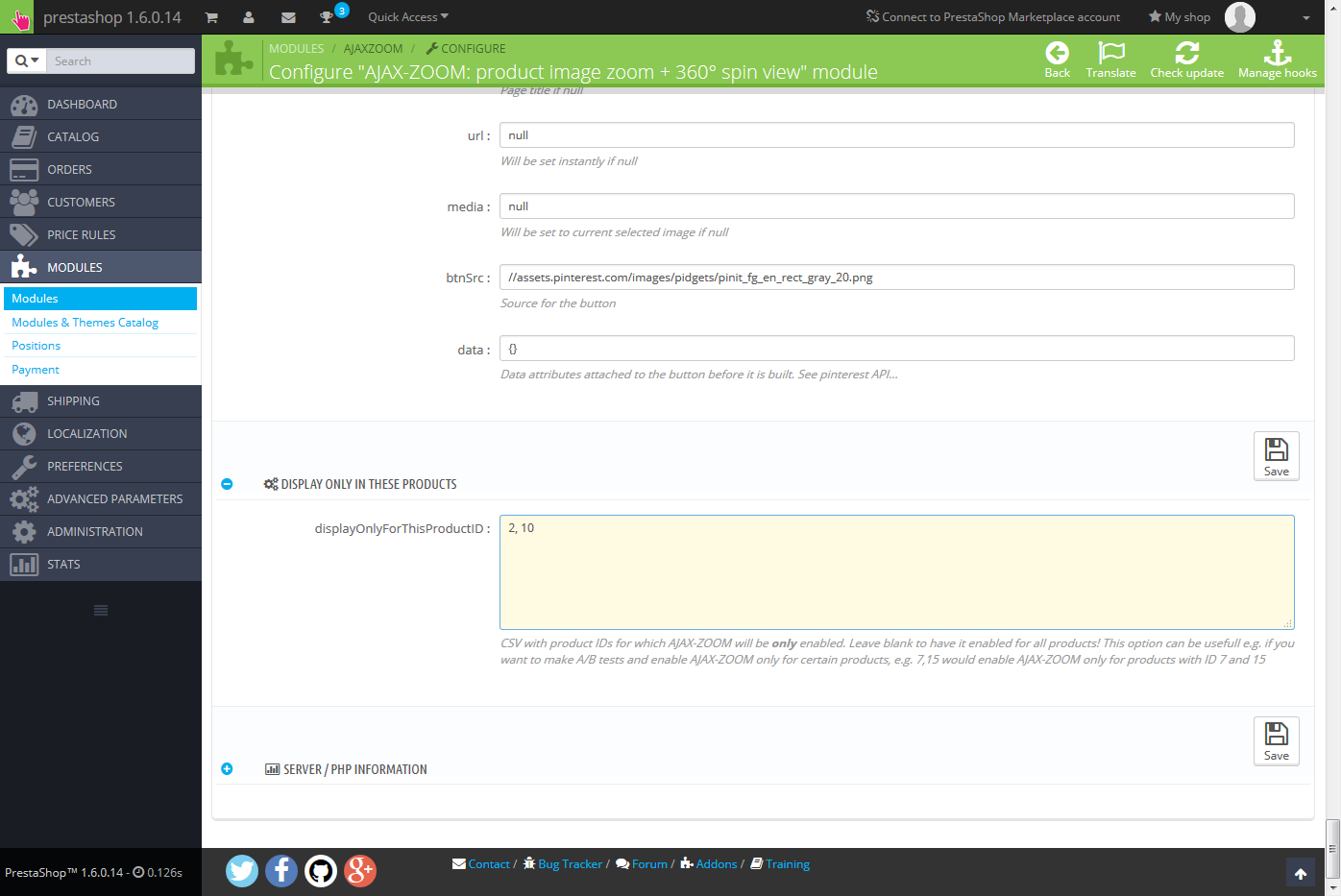Open the Orders menu
Screen dimensions: 1341x896
(101, 169)
